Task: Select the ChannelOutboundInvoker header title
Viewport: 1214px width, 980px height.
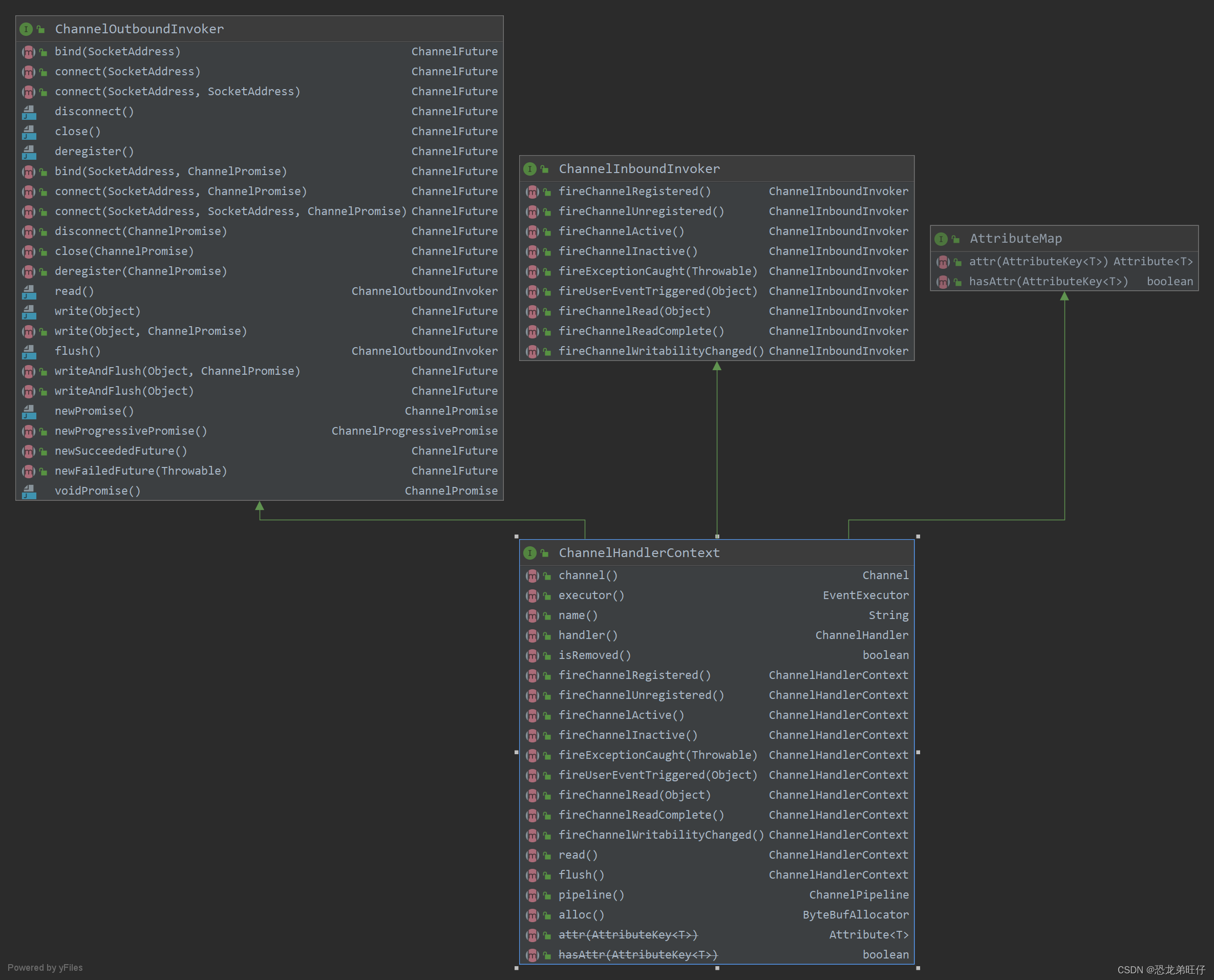Action: tap(139, 29)
